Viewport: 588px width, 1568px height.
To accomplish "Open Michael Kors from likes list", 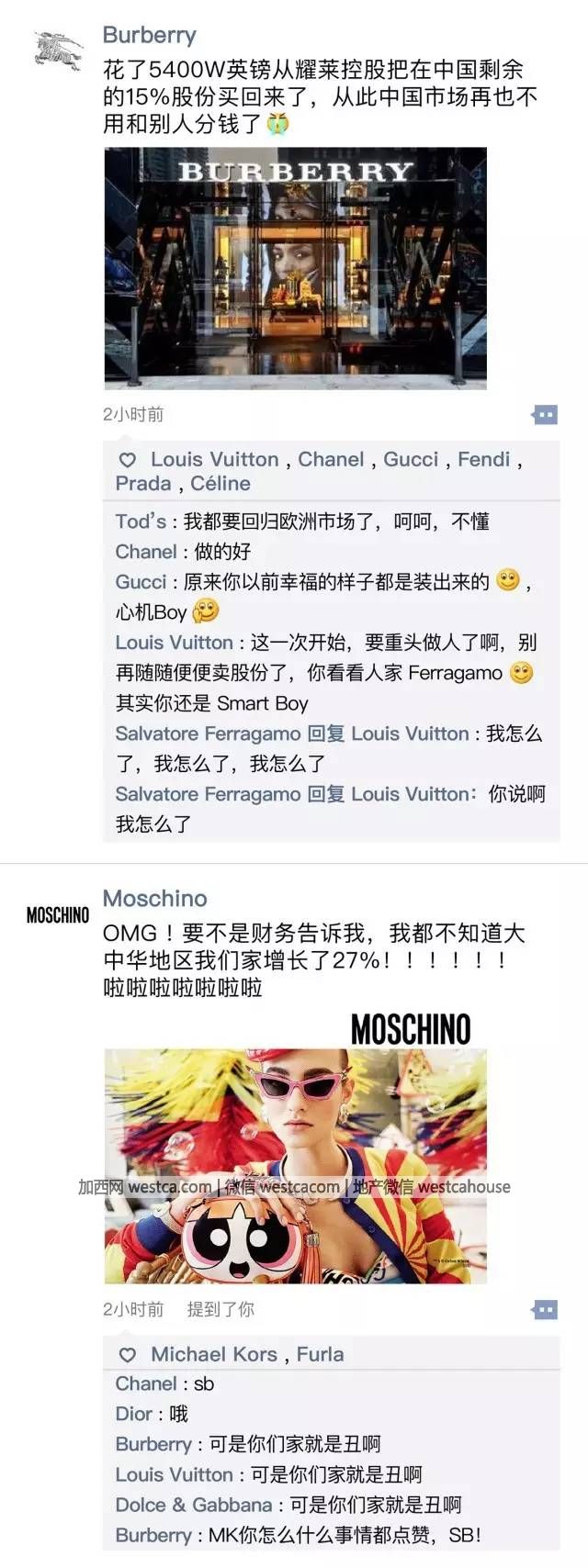I will [214, 1354].
